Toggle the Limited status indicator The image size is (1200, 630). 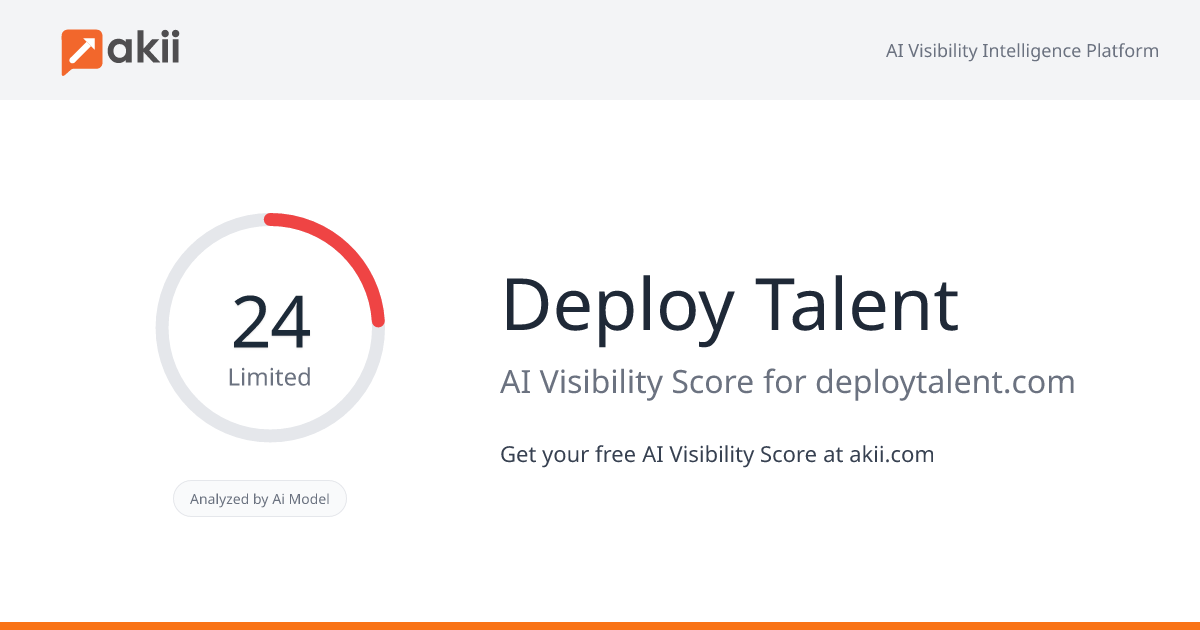[x=269, y=378]
